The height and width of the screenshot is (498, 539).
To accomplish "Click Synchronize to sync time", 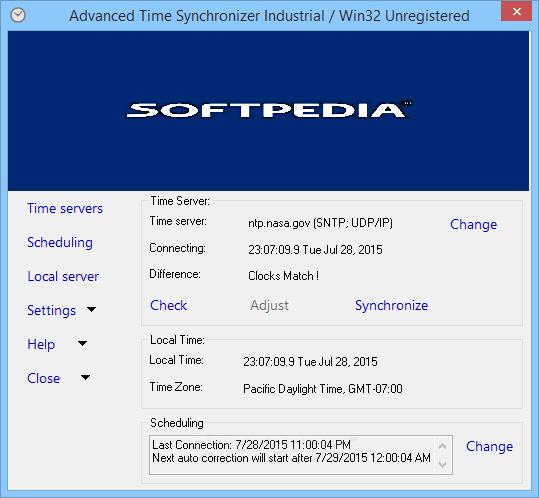I will coord(392,306).
